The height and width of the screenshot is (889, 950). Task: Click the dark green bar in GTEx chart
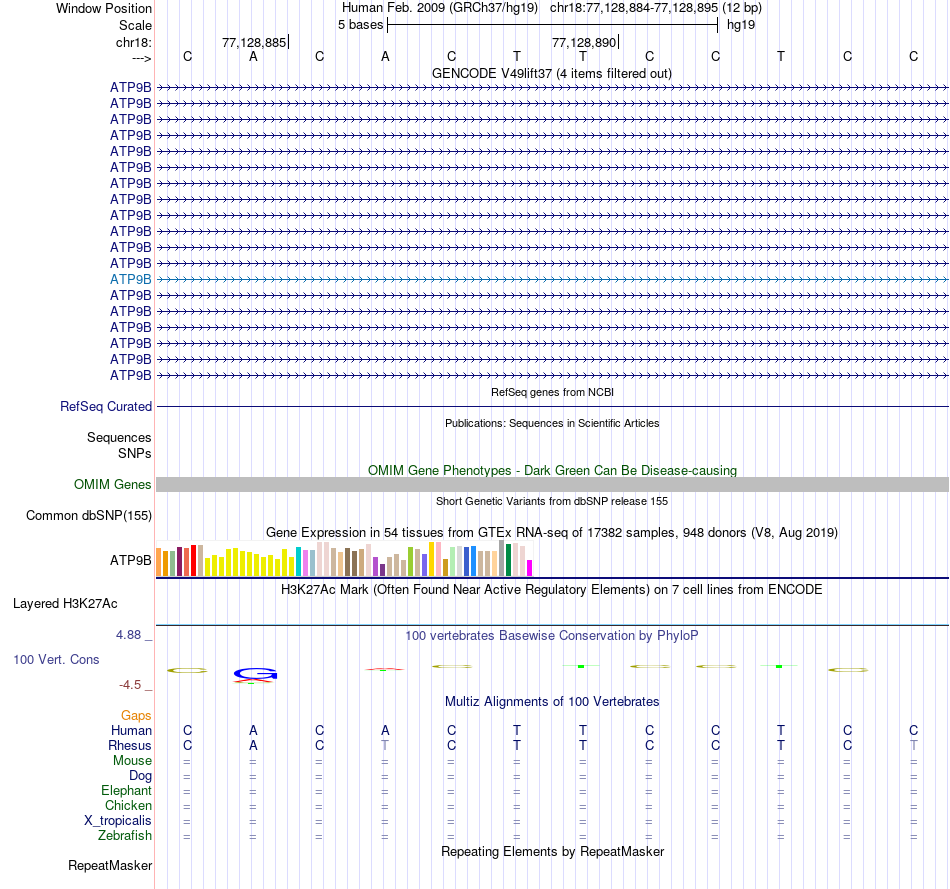pos(508,560)
